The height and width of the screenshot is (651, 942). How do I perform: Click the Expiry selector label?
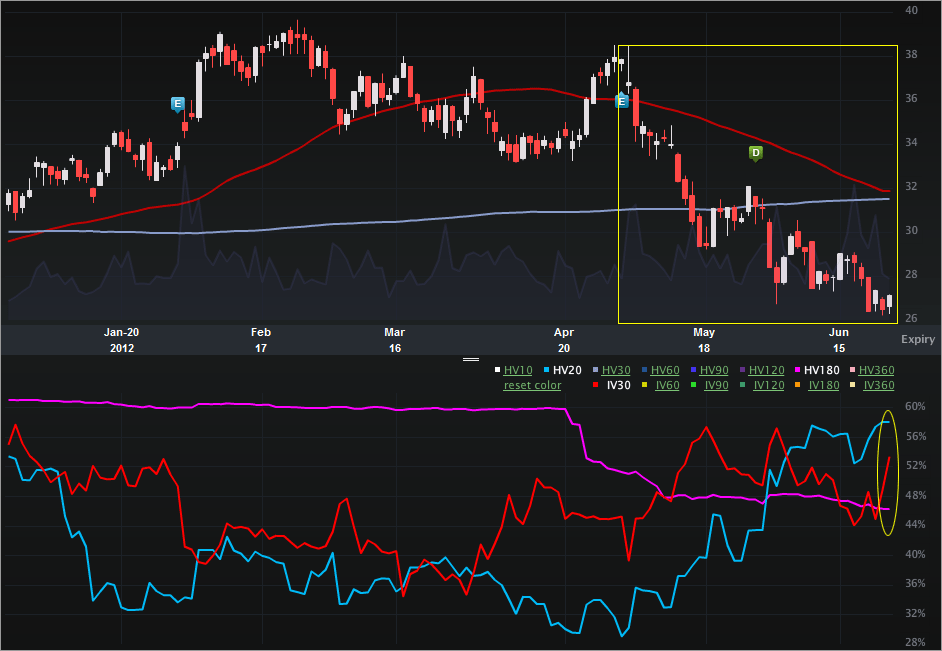click(917, 339)
